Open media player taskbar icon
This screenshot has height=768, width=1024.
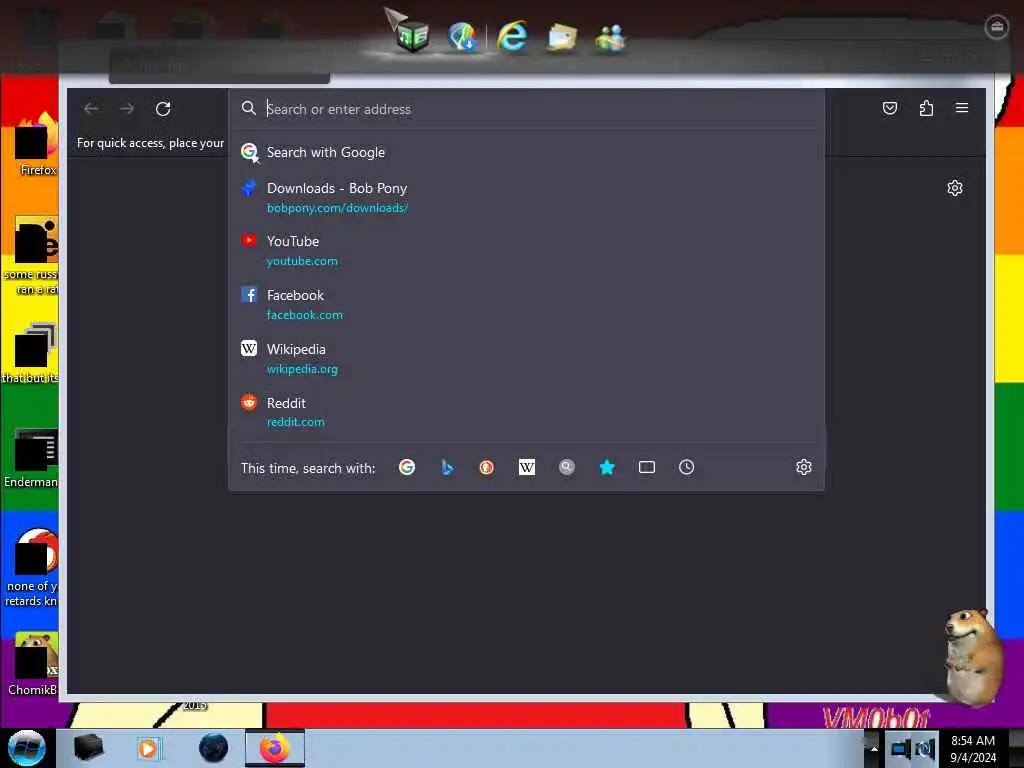click(148, 748)
